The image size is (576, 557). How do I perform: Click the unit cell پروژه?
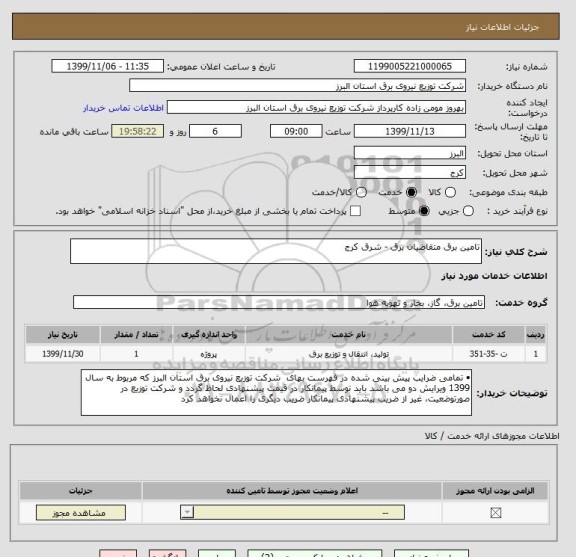[x=209, y=354]
